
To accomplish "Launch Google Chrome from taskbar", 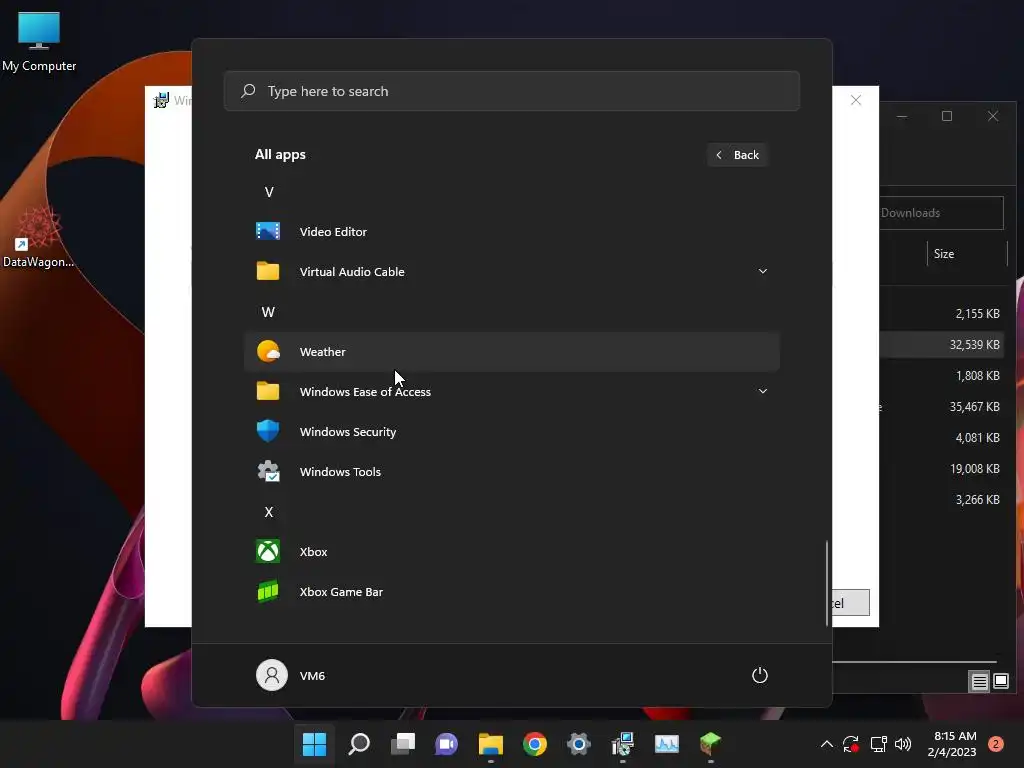I will pyautogui.click(x=535, y=744).
